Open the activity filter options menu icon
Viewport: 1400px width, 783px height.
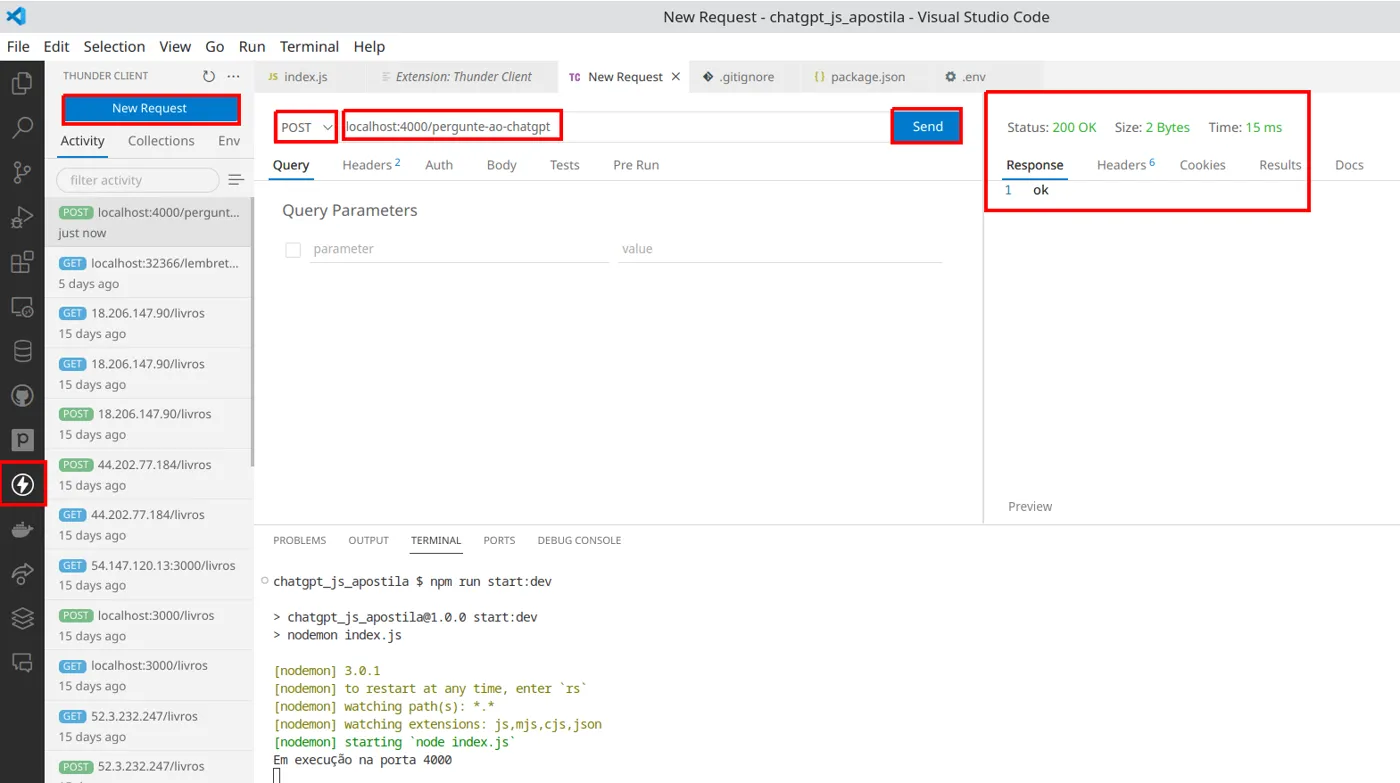coord(236,180)
